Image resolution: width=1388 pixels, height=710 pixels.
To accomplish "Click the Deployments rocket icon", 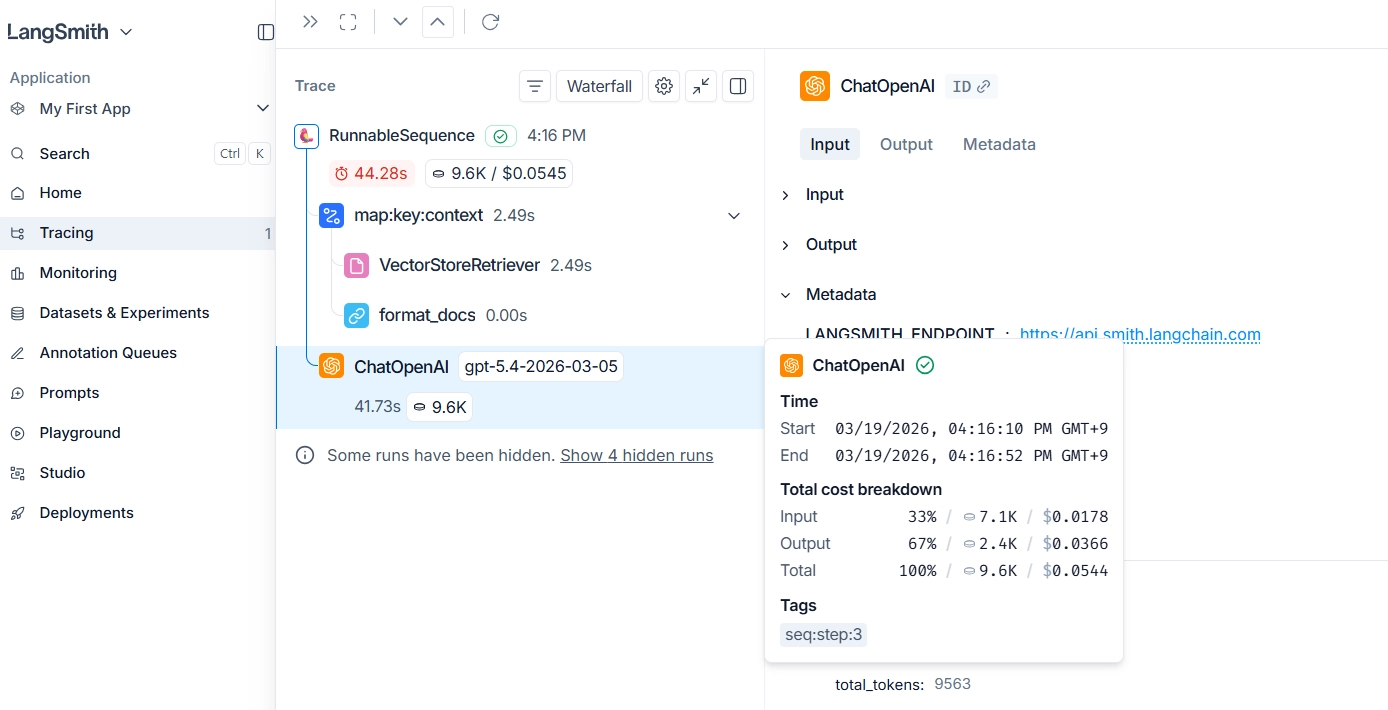I will (17, 513).
